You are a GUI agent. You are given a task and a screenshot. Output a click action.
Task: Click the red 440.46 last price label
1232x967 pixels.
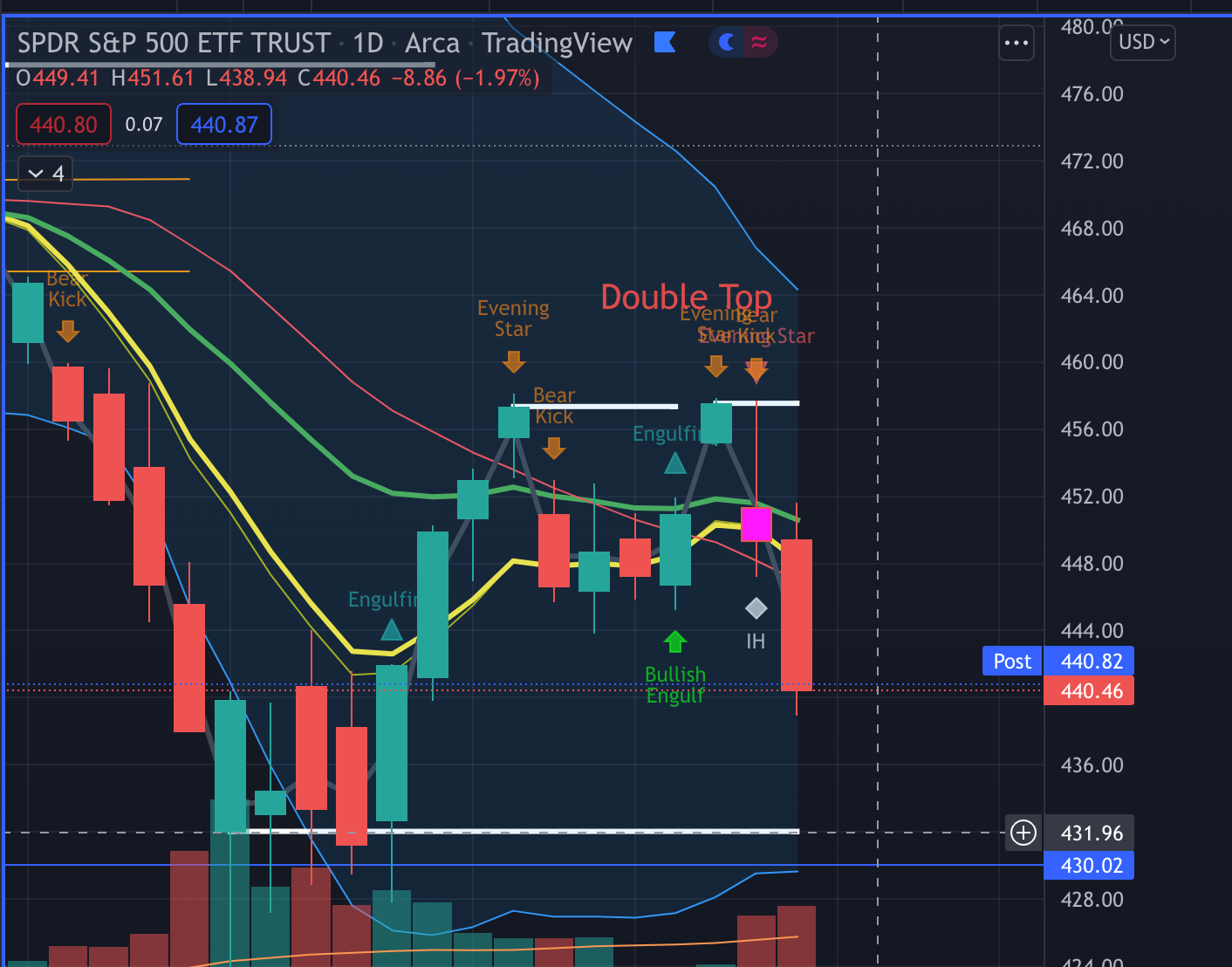(1090, 691)
